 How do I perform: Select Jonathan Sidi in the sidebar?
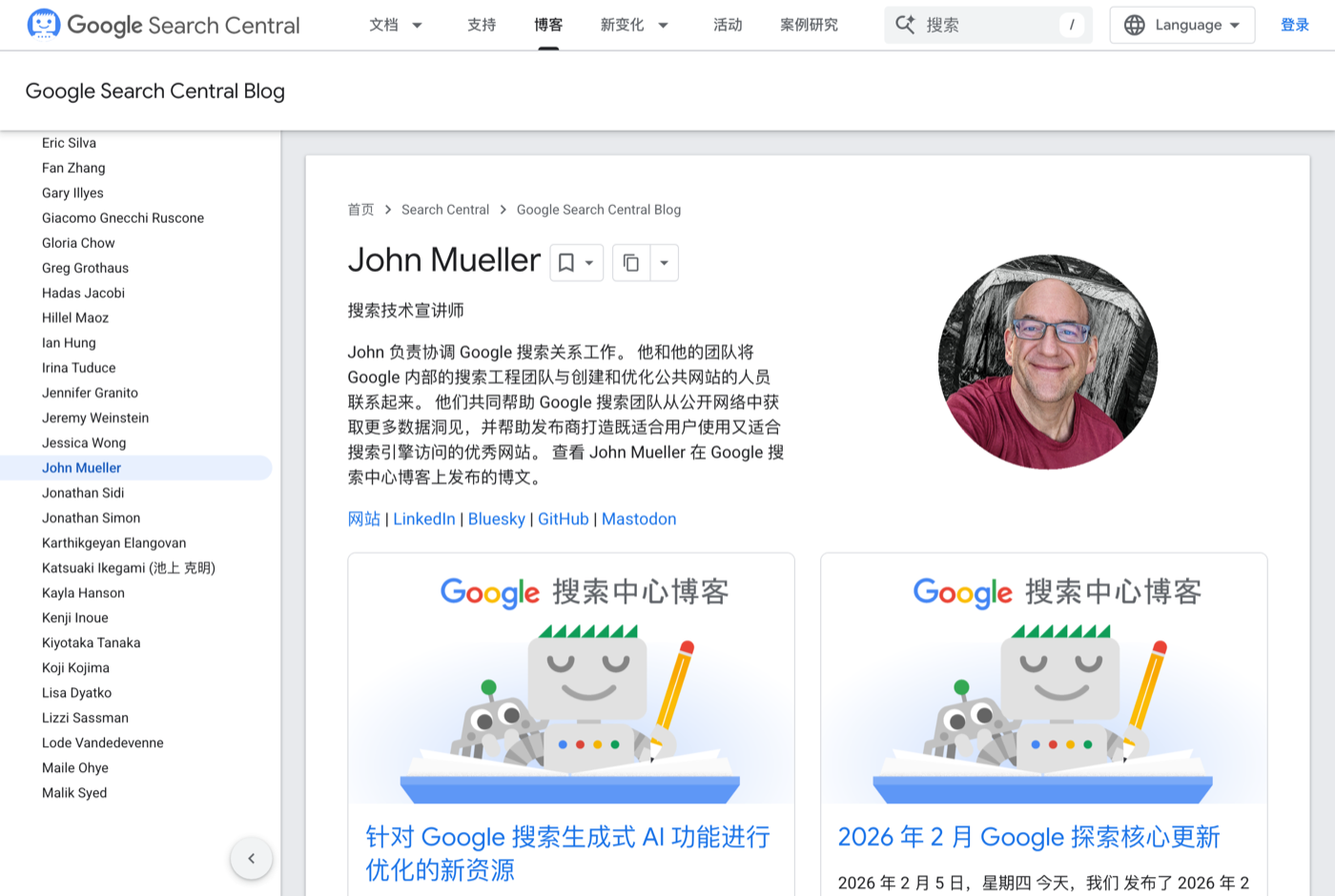click(83, 493)
